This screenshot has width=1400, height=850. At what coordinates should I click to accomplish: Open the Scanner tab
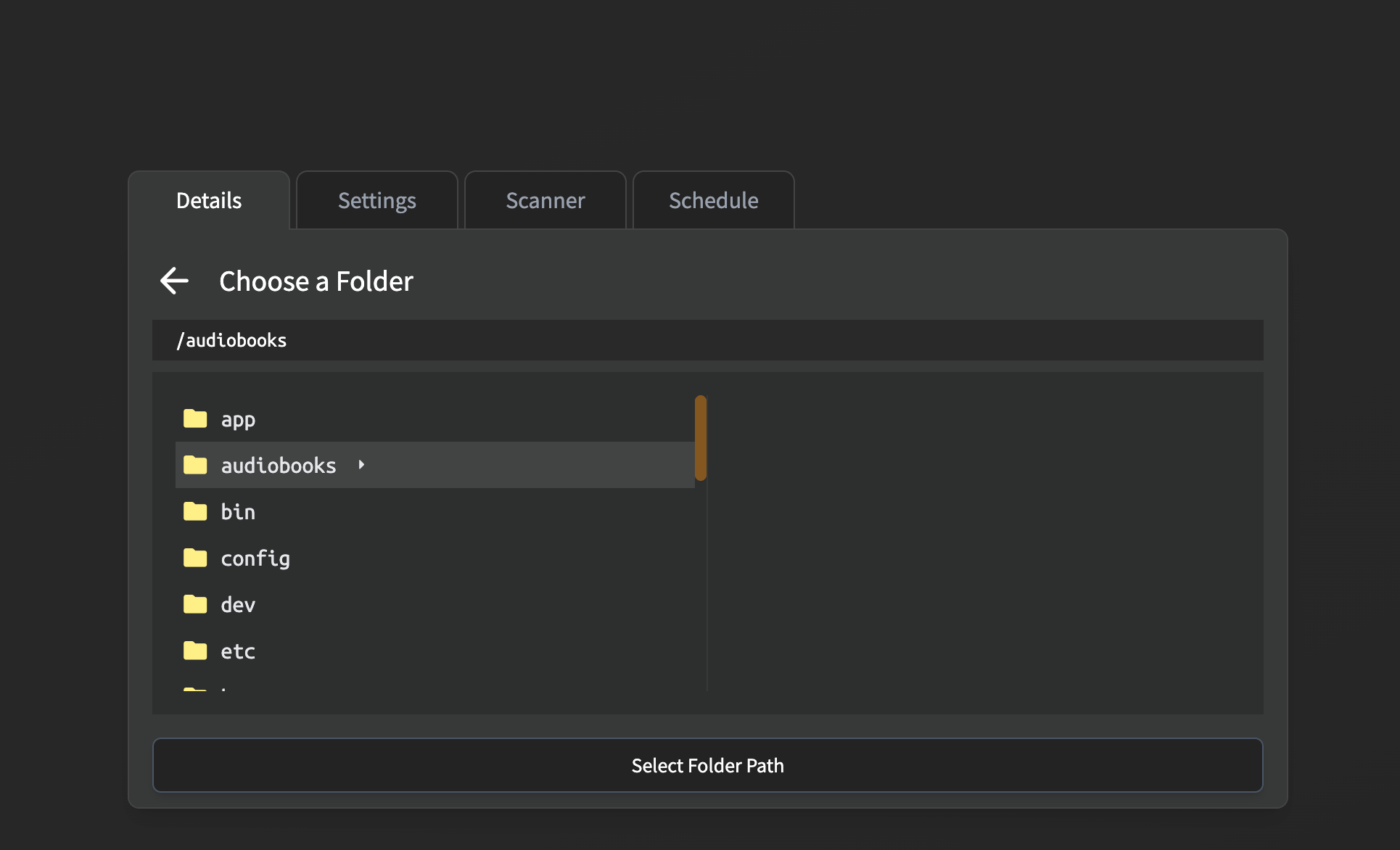click(x=545, y=200)
